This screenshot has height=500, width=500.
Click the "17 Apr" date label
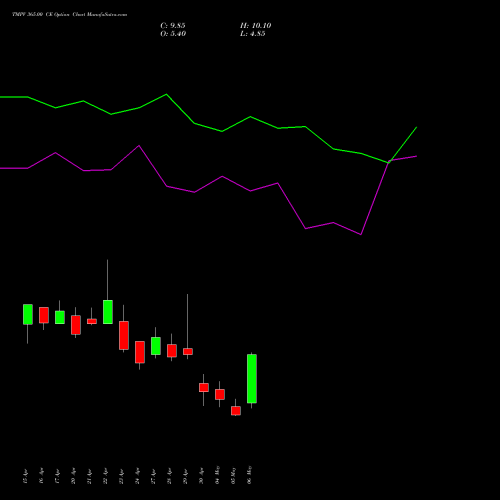pyautogui.click(x=57, y=476)
